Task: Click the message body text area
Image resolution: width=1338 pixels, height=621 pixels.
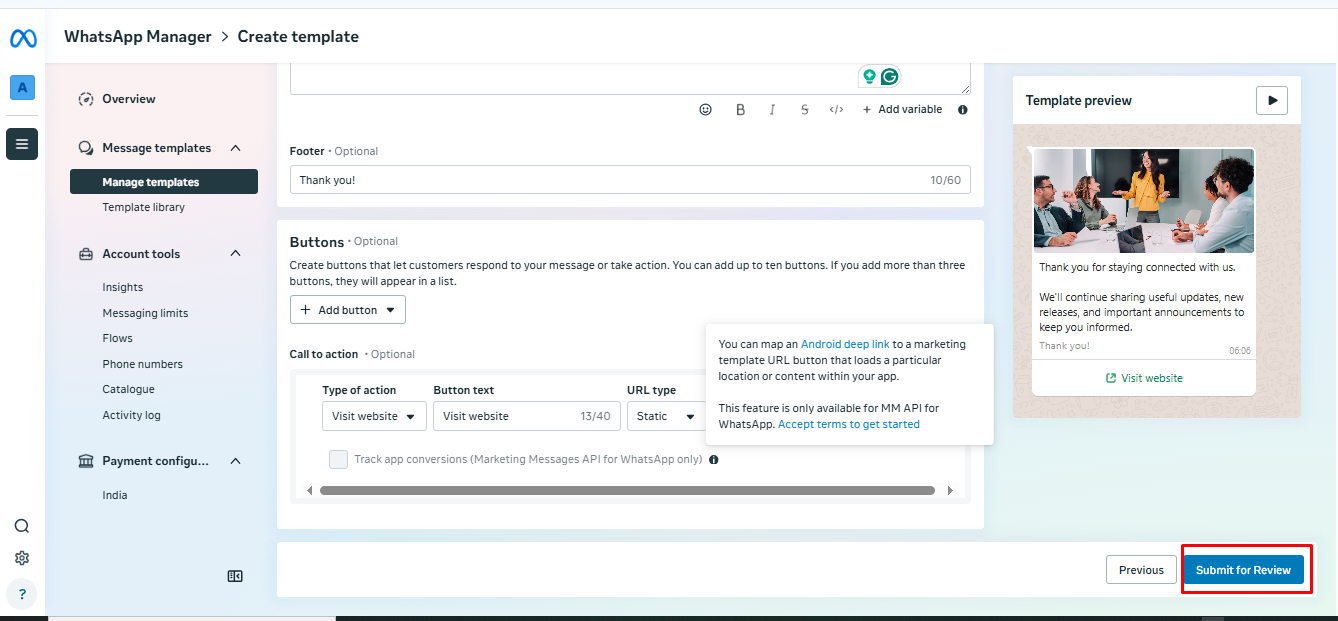Action: [630, 79]
